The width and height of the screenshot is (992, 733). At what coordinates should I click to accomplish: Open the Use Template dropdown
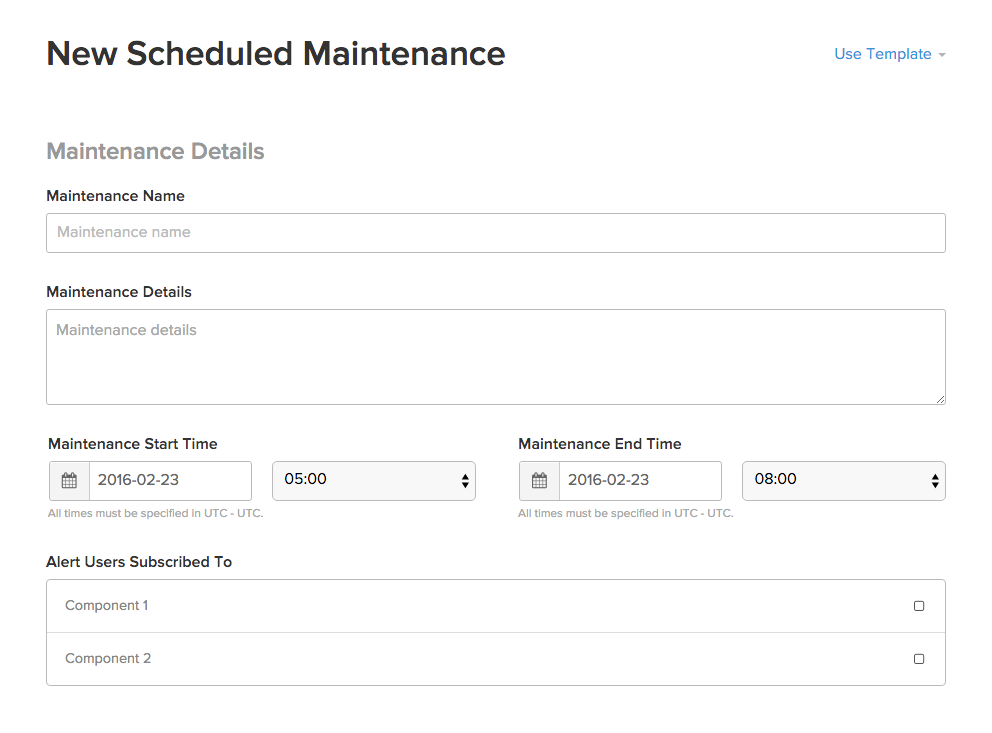click(890, 54)
